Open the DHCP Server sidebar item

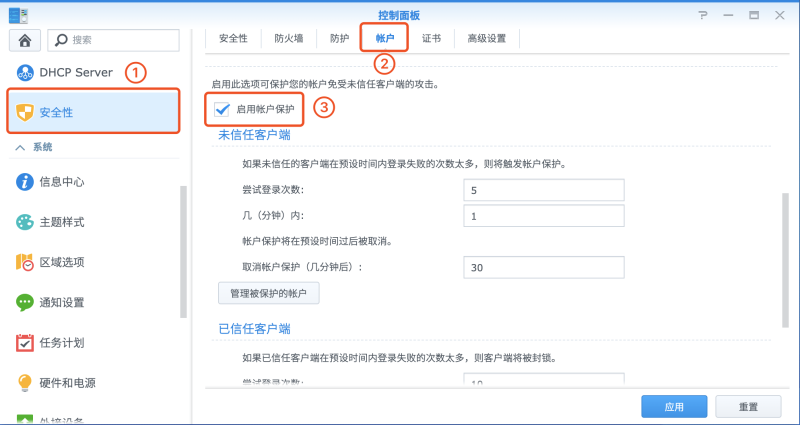pos(65,72)
